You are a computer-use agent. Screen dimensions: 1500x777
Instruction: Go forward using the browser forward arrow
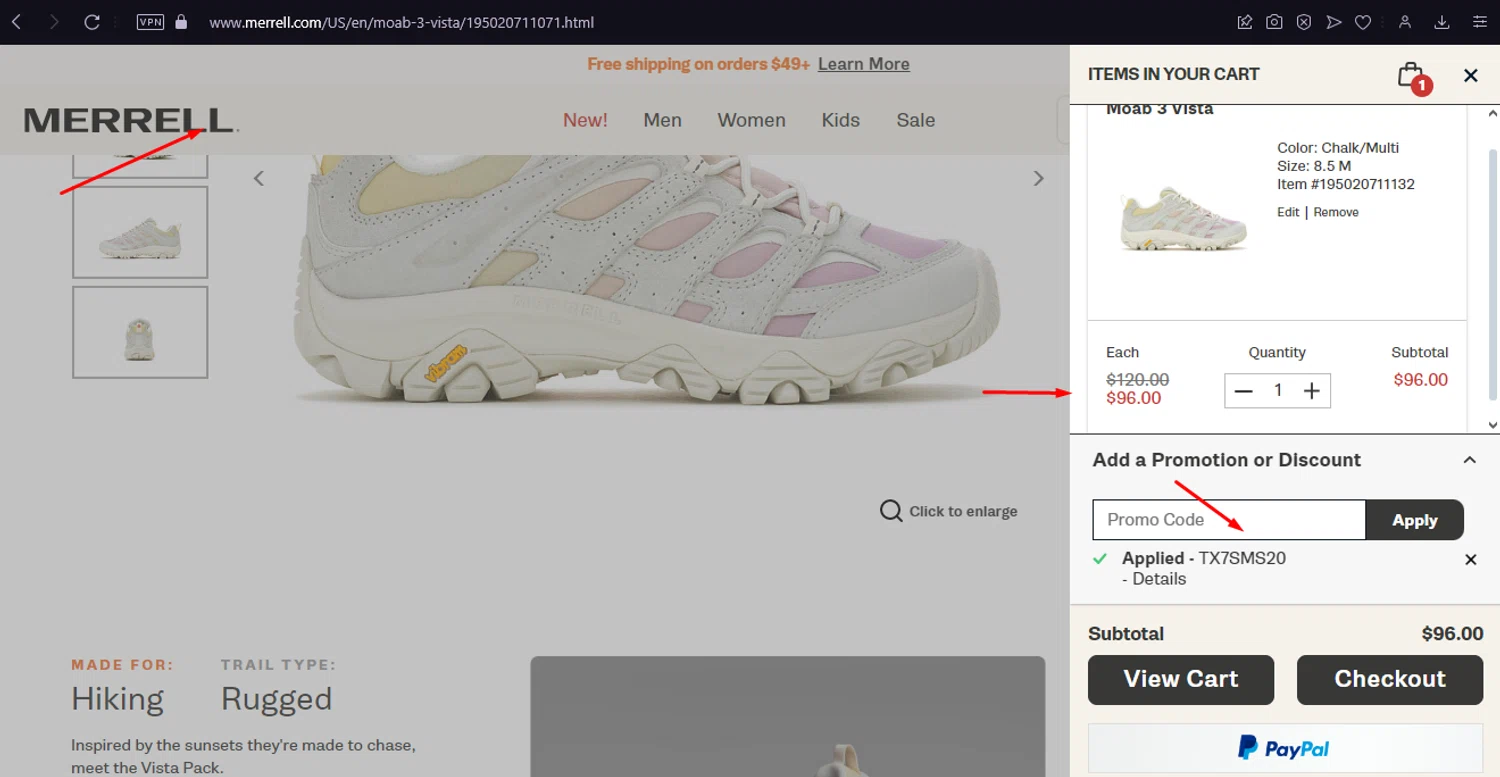54,22
